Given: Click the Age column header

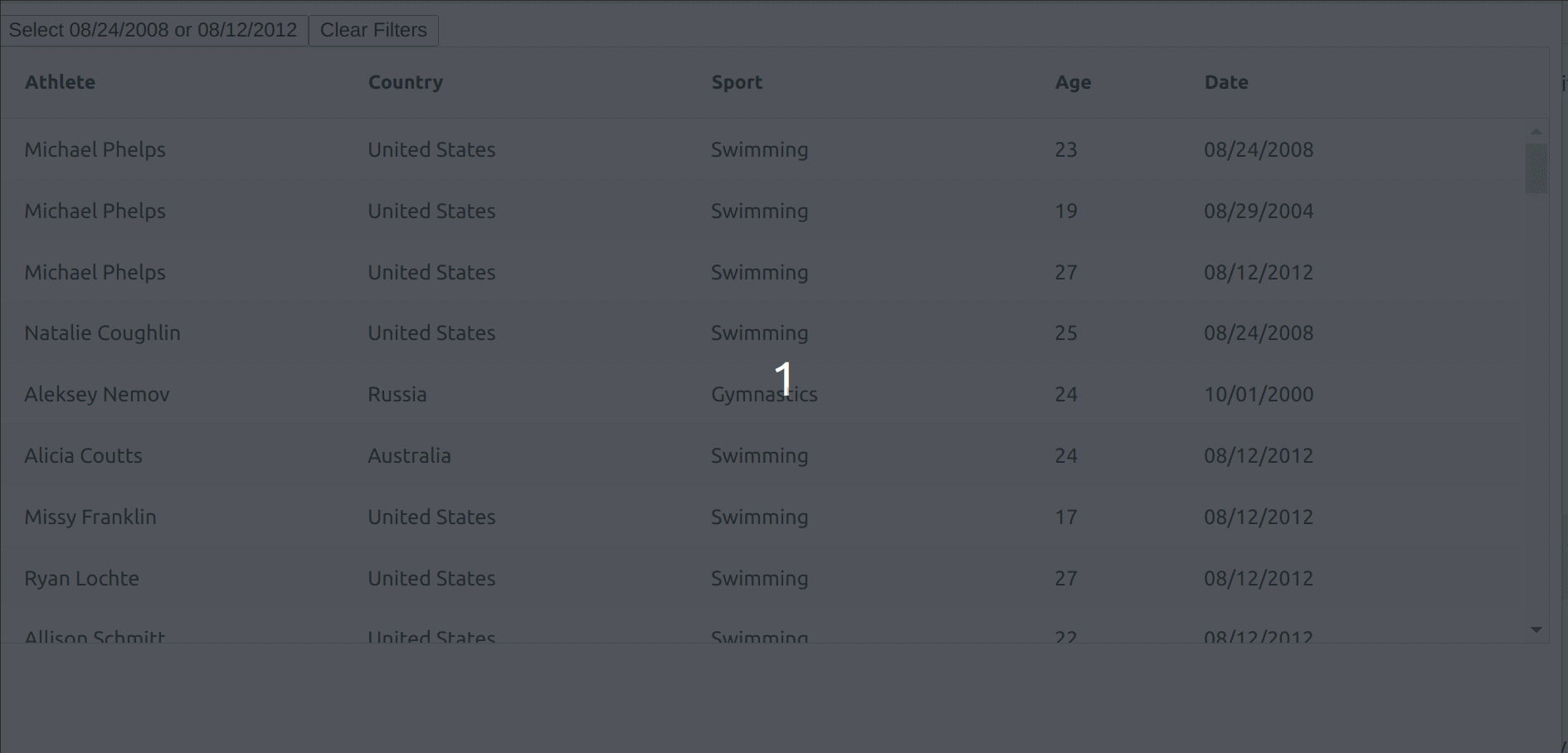Looking at the screenshot, I should click(x=1073, y=82).
